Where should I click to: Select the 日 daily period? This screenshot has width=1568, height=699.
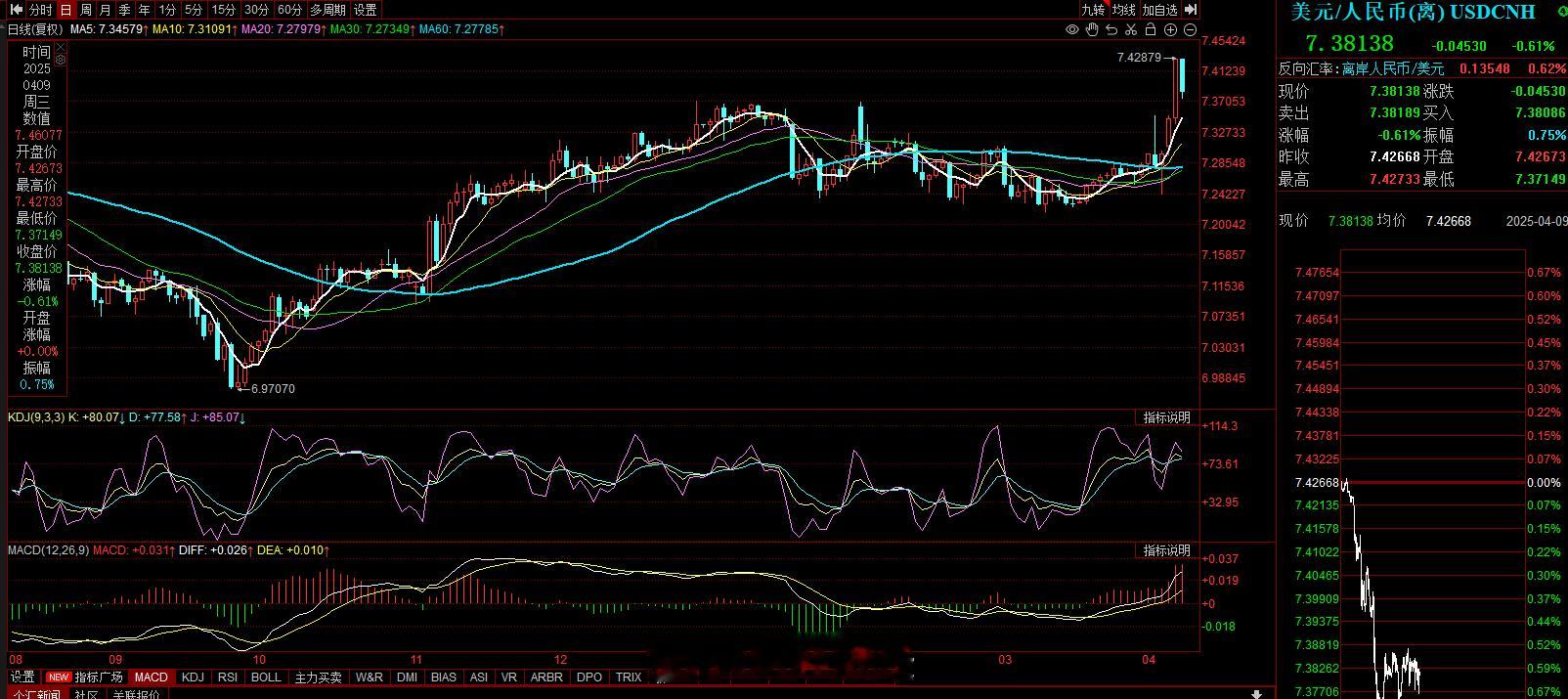[x=65, y=10]
